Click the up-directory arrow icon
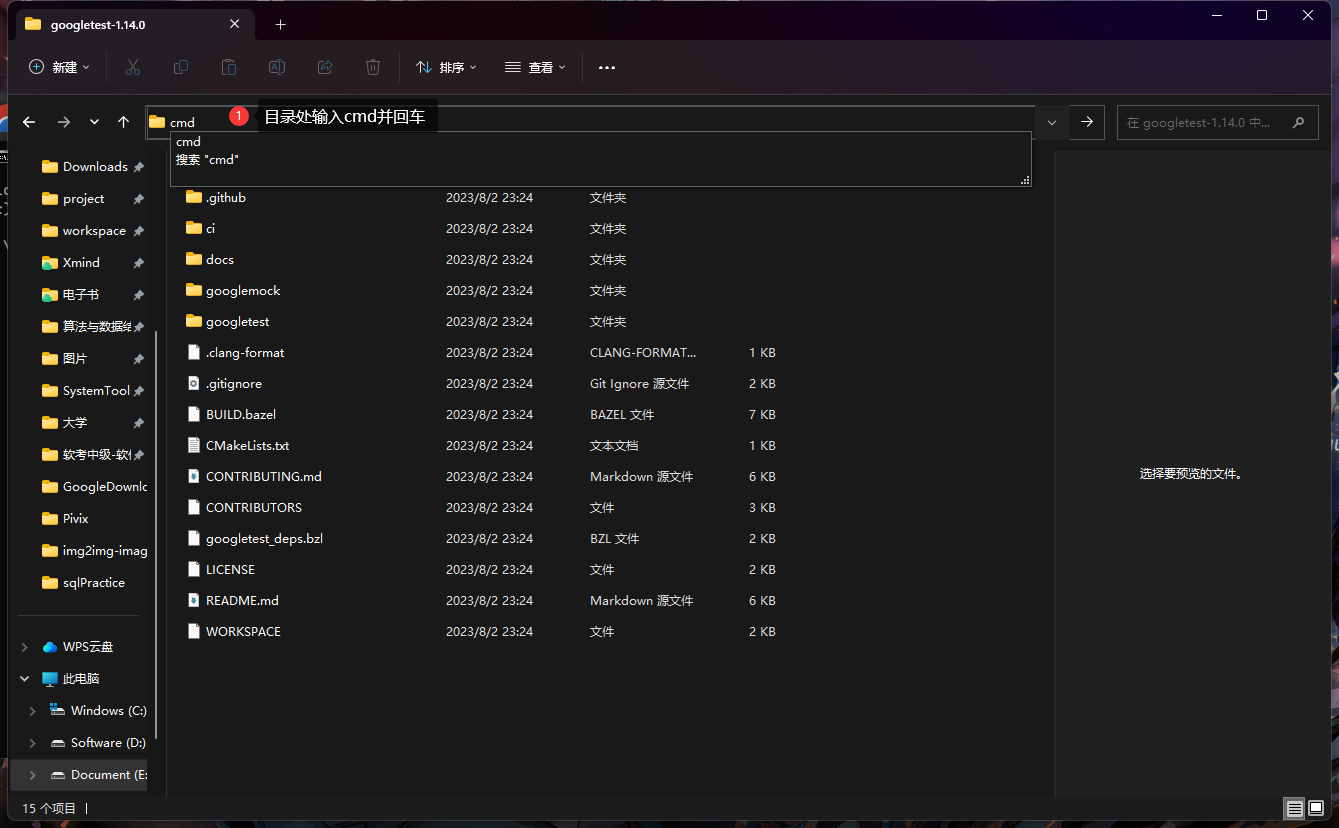 click(123, 122)
